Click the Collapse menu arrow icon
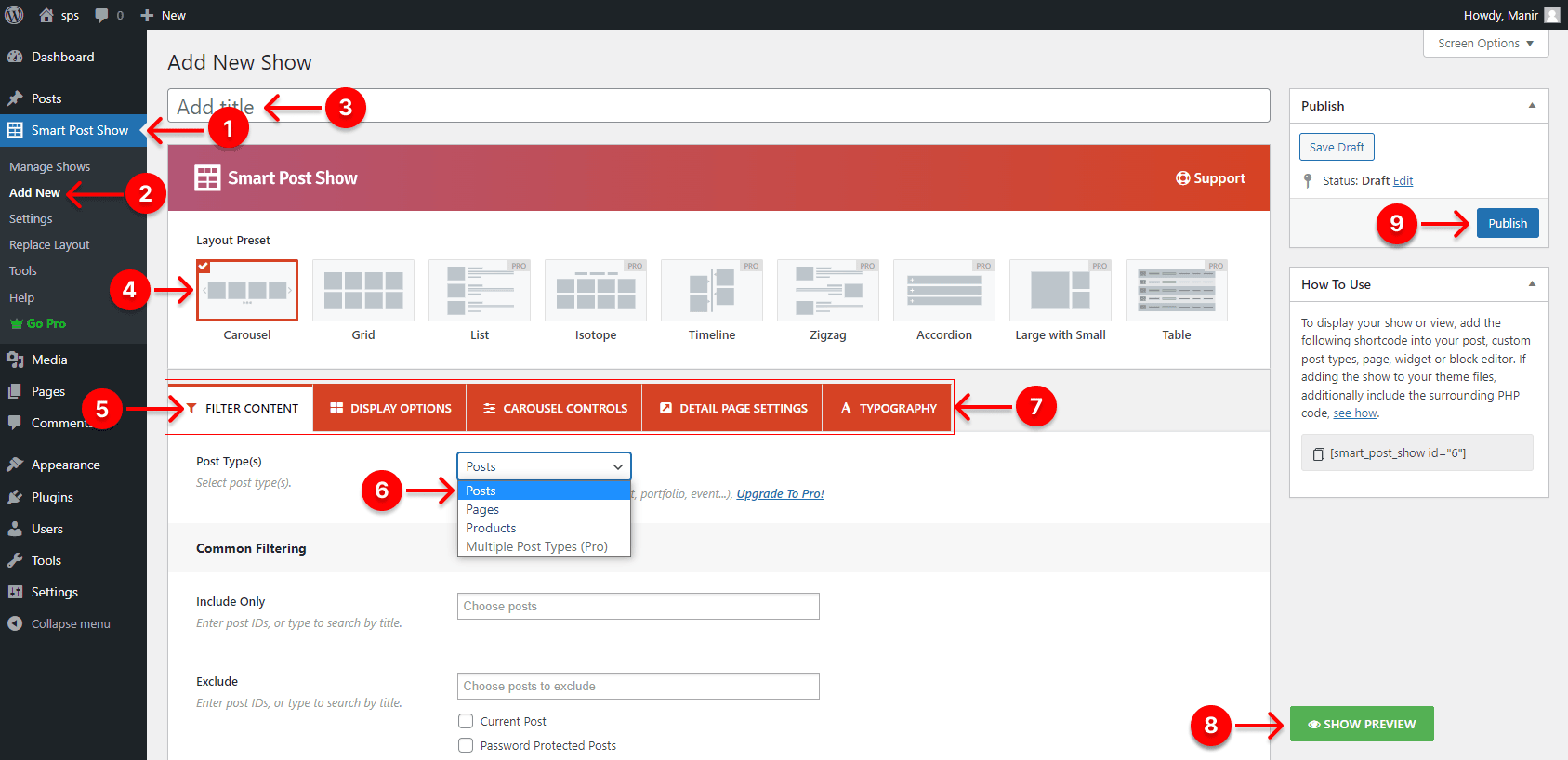The image size is (1568, 760). (x=15, y=623)
